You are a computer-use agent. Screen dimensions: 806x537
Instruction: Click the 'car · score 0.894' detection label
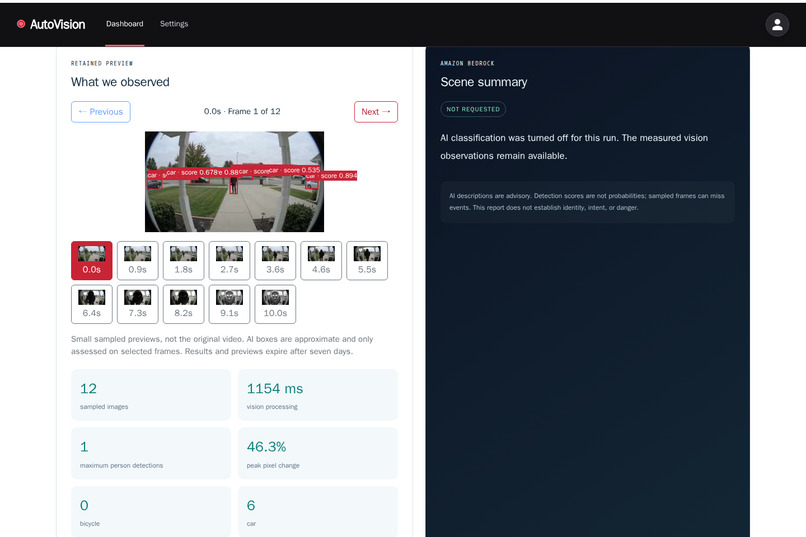[x=332, y=176]
